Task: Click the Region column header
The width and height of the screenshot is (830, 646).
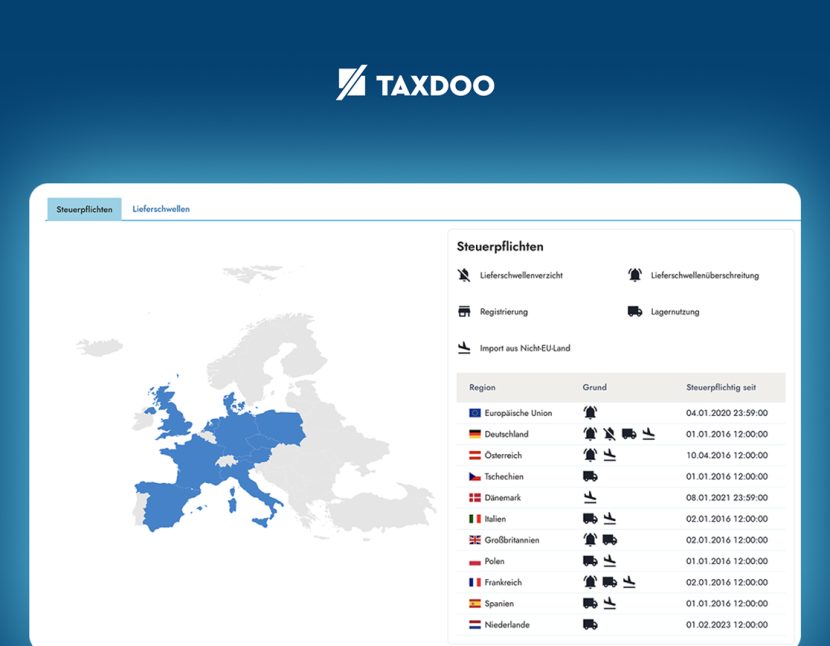Action: pos(482,387)
